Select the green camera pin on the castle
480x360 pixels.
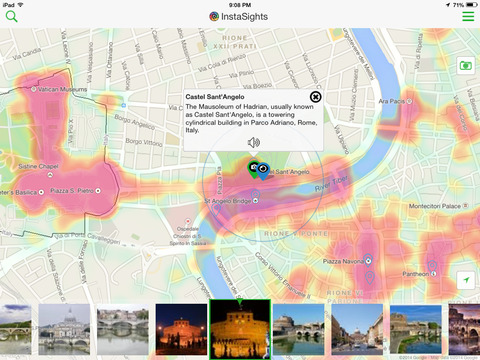(253, 169)
